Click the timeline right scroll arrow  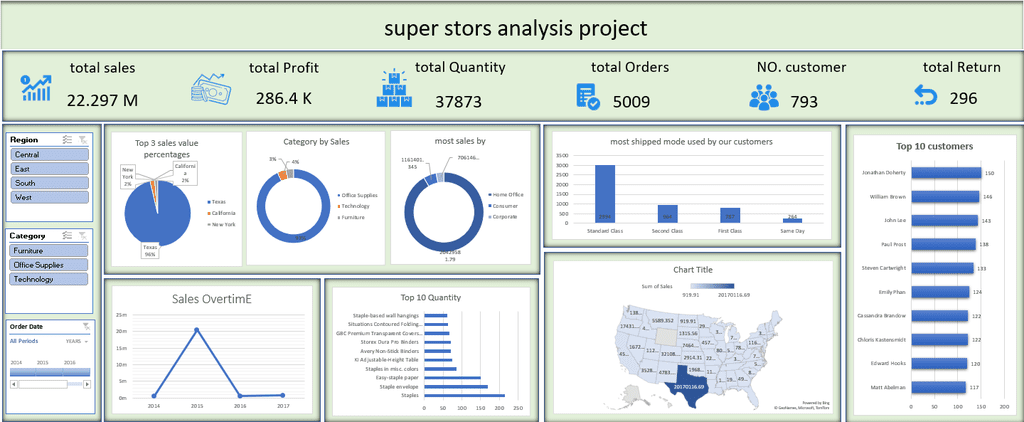(x=88, y=384)
